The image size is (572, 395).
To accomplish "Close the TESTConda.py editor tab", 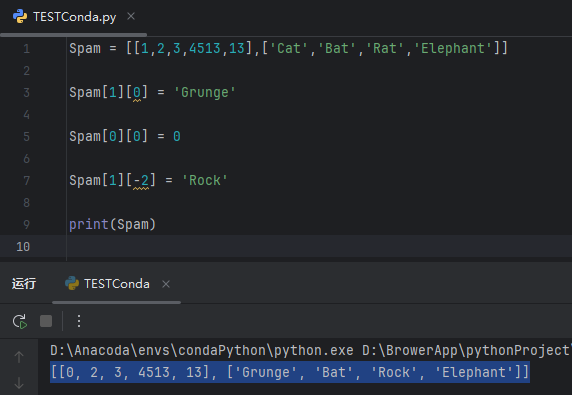I will (x=131, y=16).
